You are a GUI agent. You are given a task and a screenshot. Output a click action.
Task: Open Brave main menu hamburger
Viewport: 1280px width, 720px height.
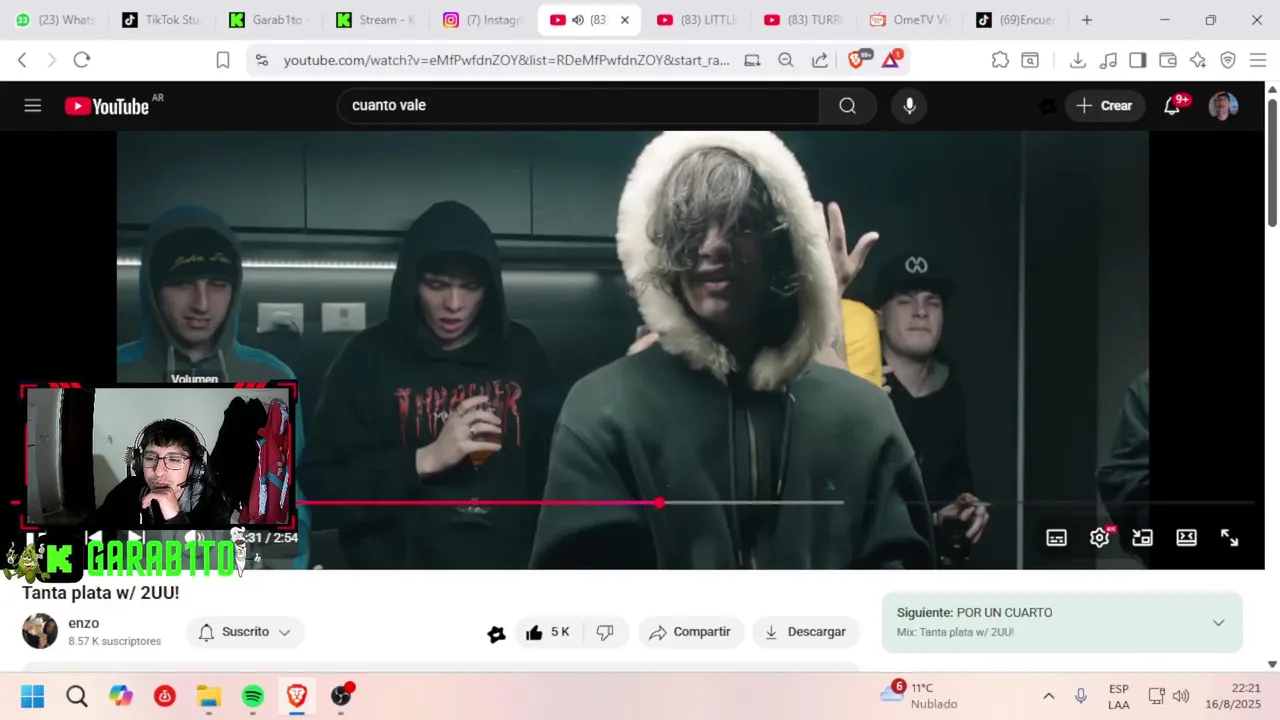pyautogui.click(x=1258, y=60)
